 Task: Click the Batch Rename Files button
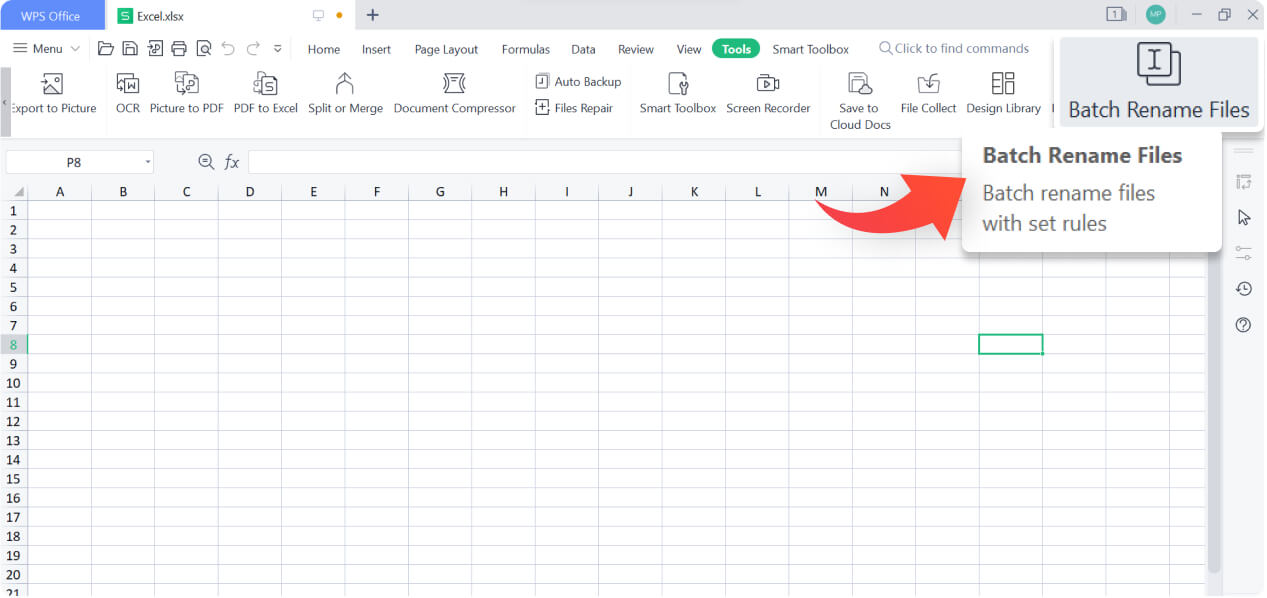(1157, 82)
